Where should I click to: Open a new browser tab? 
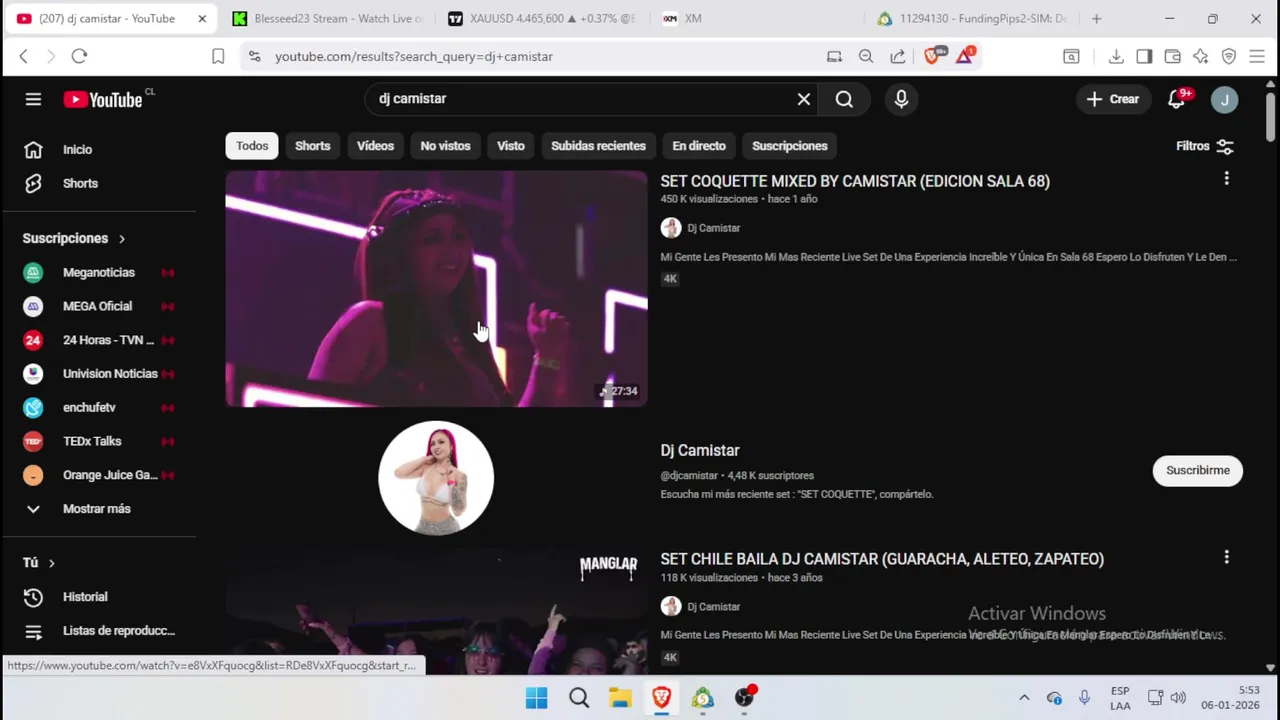pos(1096,18)
